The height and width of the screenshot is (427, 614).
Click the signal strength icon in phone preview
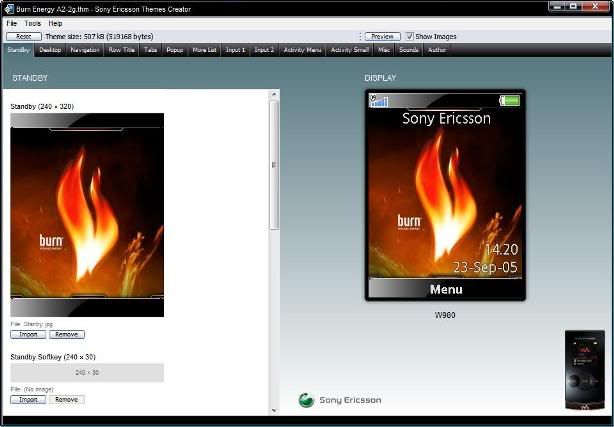coord(379,101)
